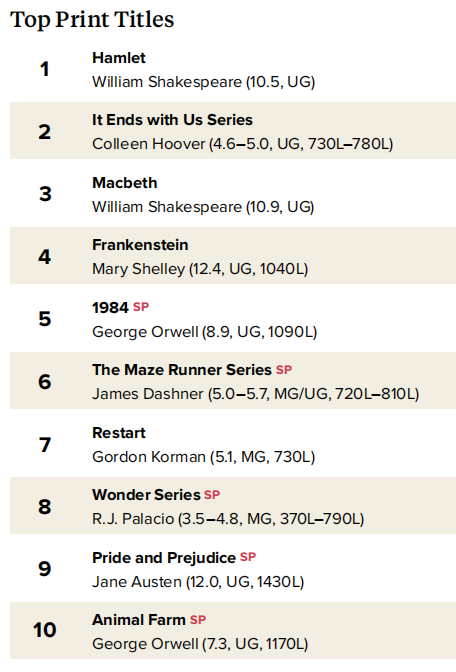
Task: Click the Frankenstein title
Action: 140,245
